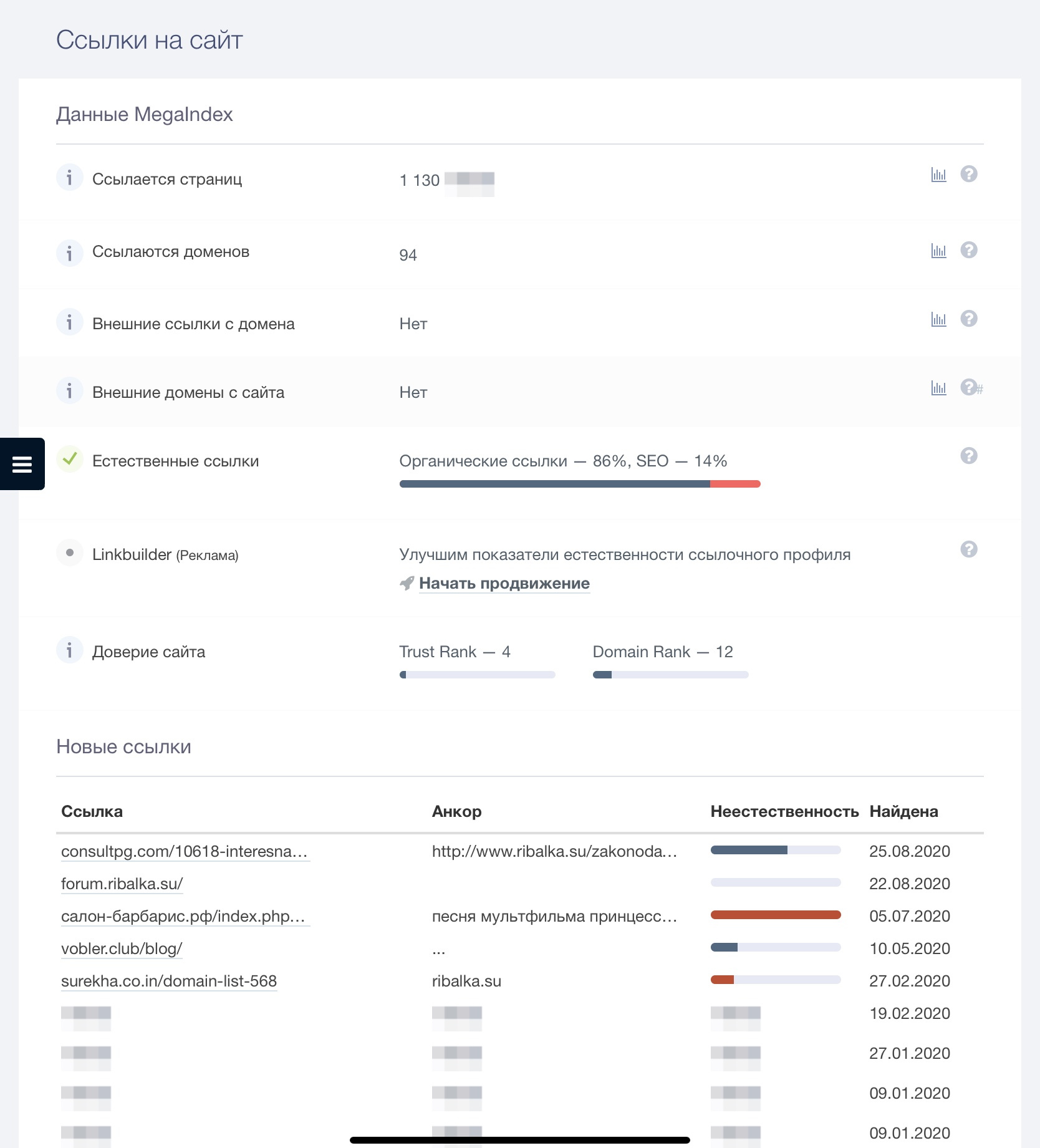Click the date 27.01.2020
The image size is (1040, 1148).
910,1053
